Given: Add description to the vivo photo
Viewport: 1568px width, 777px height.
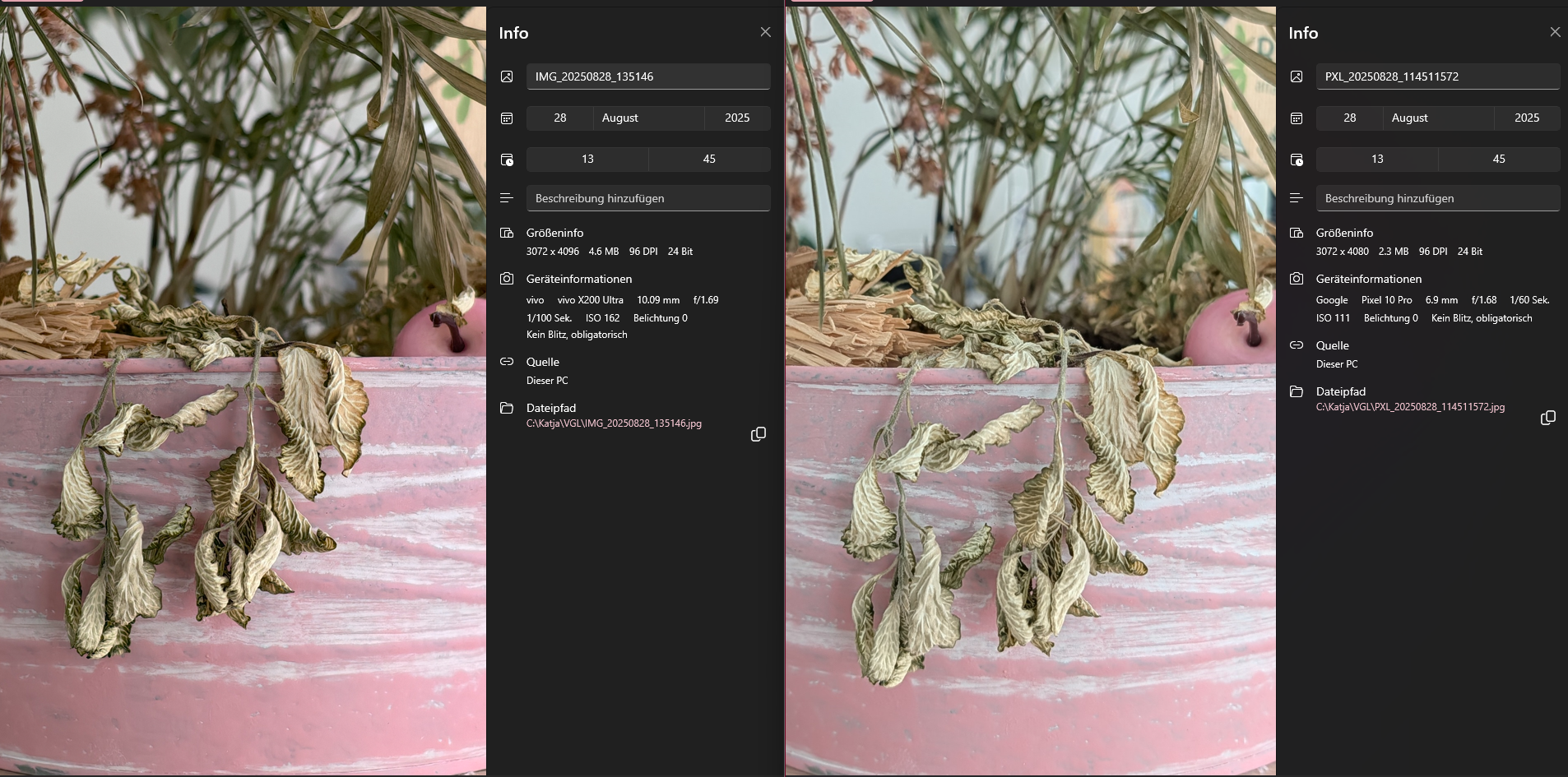Looking at the screenshot, I should (647, 198).
